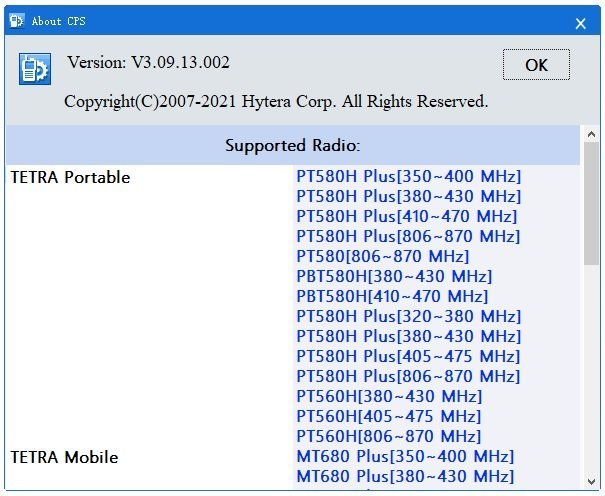Click the OK button
This screenshot has height=496, width=605.
point(536,64)
